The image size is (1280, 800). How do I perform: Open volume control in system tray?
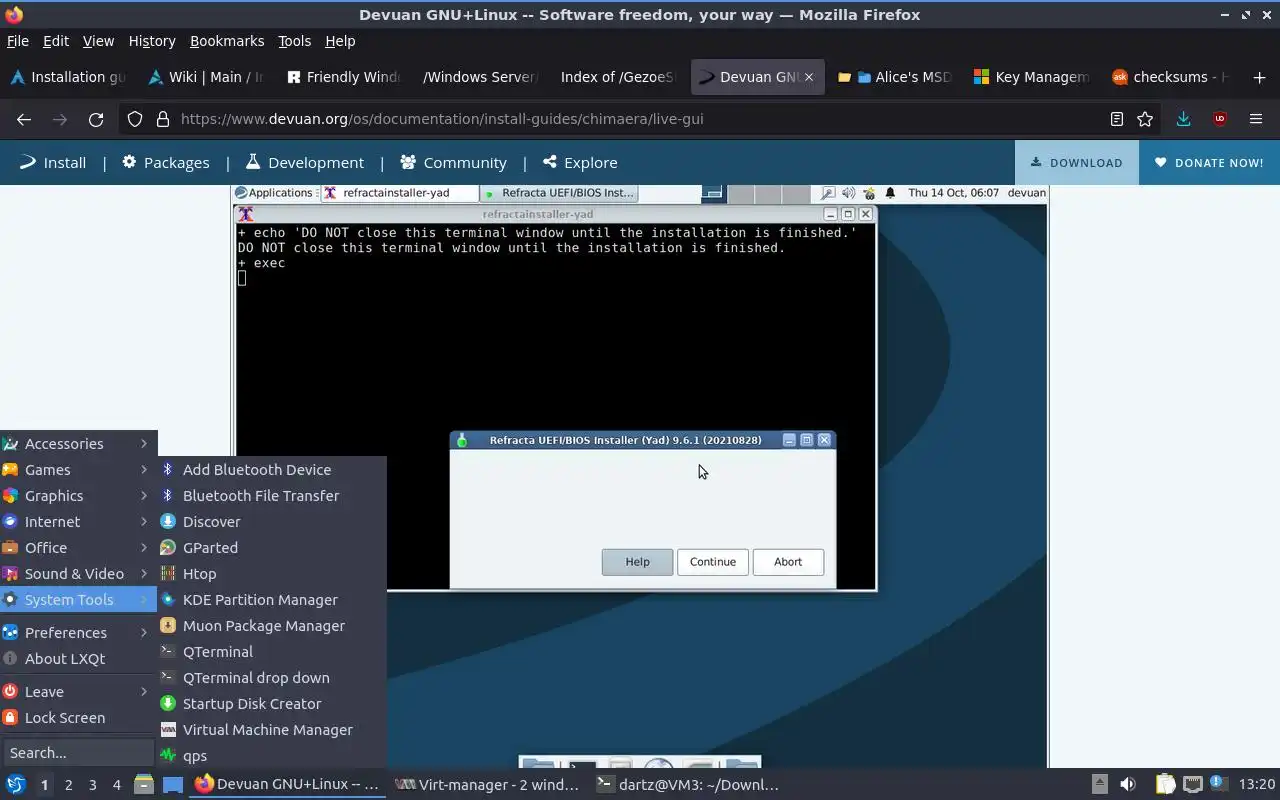(x=1127, y=784)
